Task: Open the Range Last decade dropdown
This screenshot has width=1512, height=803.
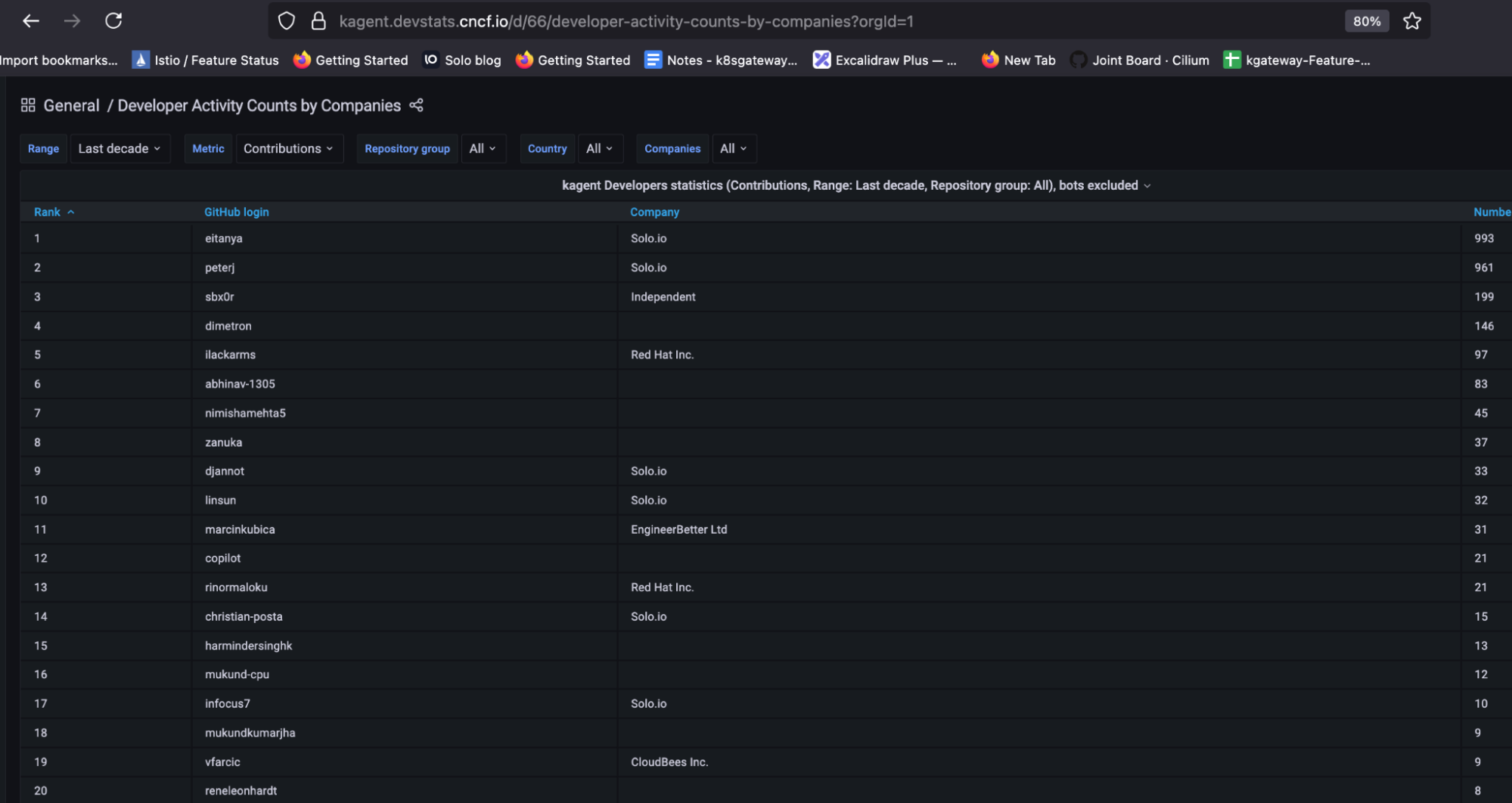Action: [120, 149]
